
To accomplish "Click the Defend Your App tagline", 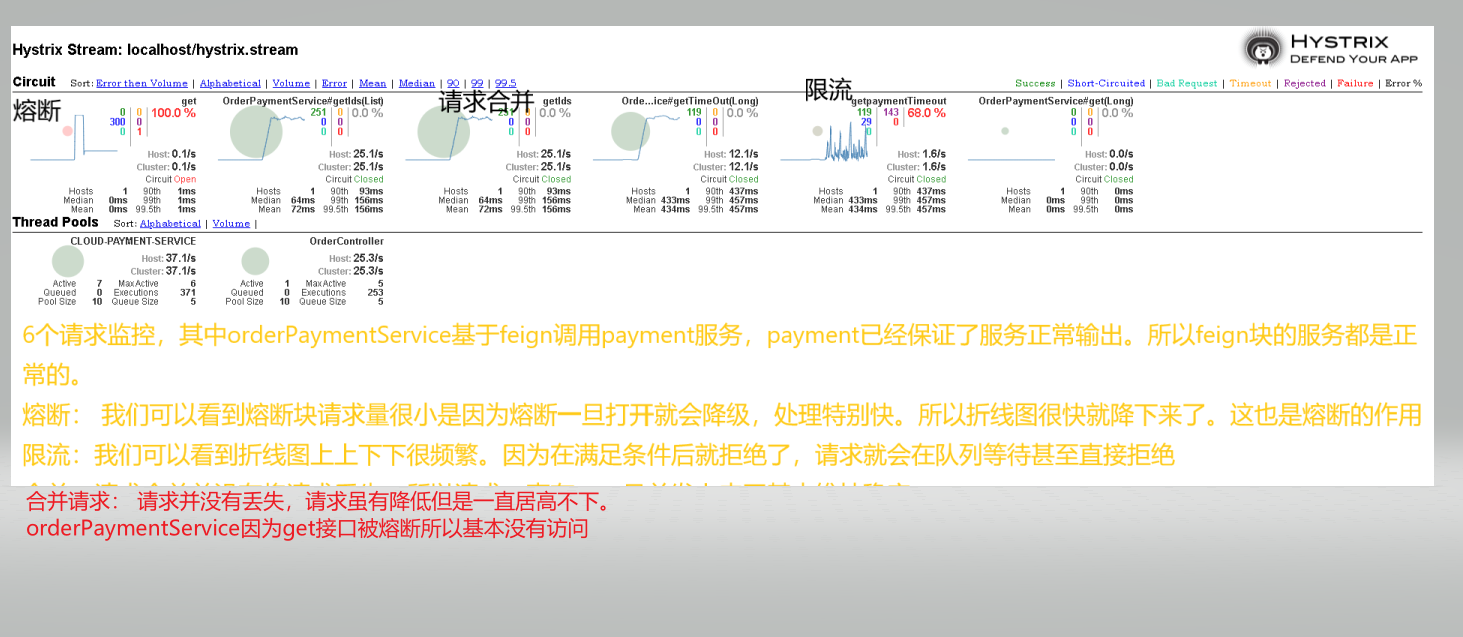I will pos(1354,59).
